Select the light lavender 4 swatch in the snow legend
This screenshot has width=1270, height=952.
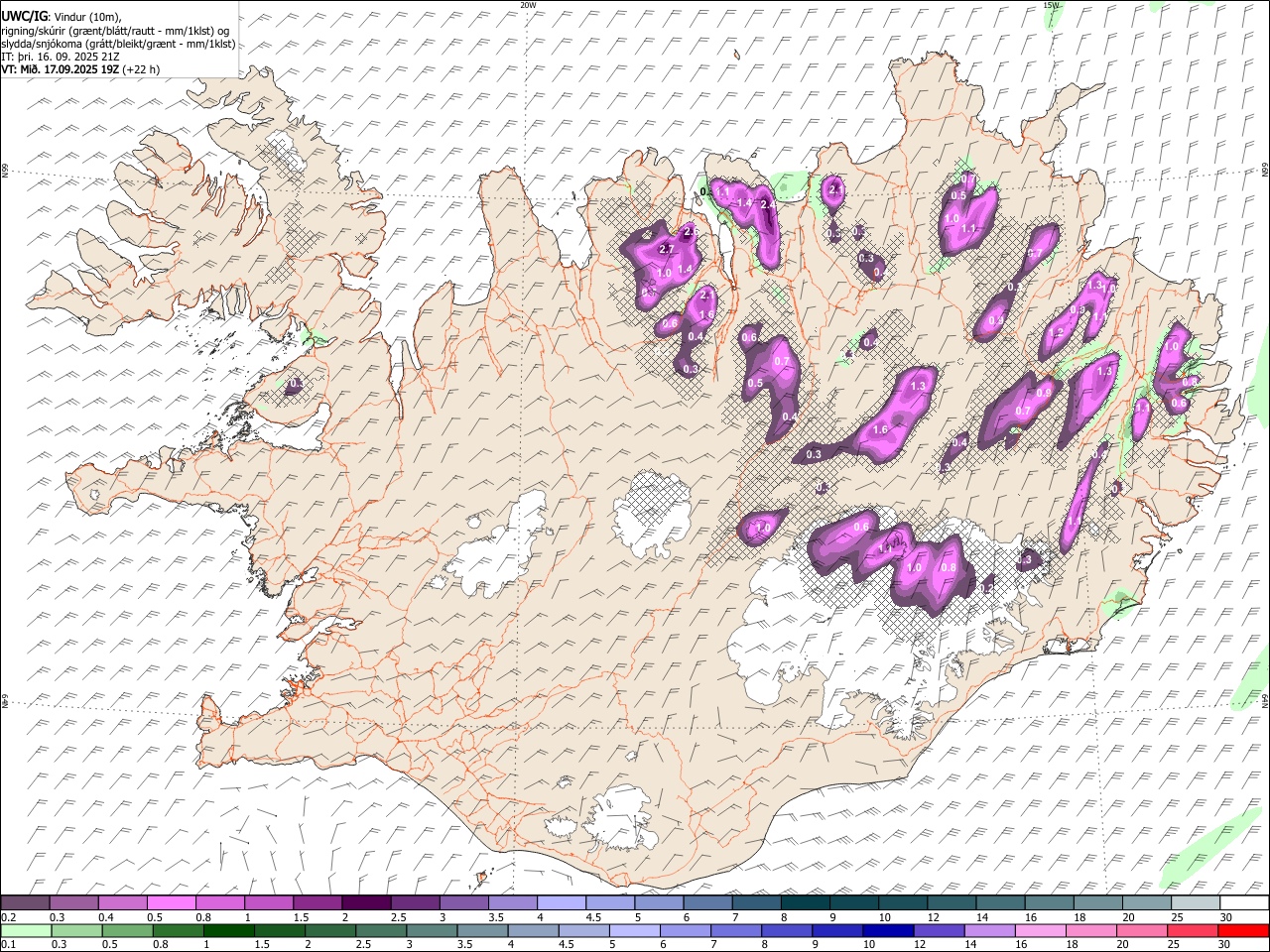pyautogui.click(x=562, y=902)
